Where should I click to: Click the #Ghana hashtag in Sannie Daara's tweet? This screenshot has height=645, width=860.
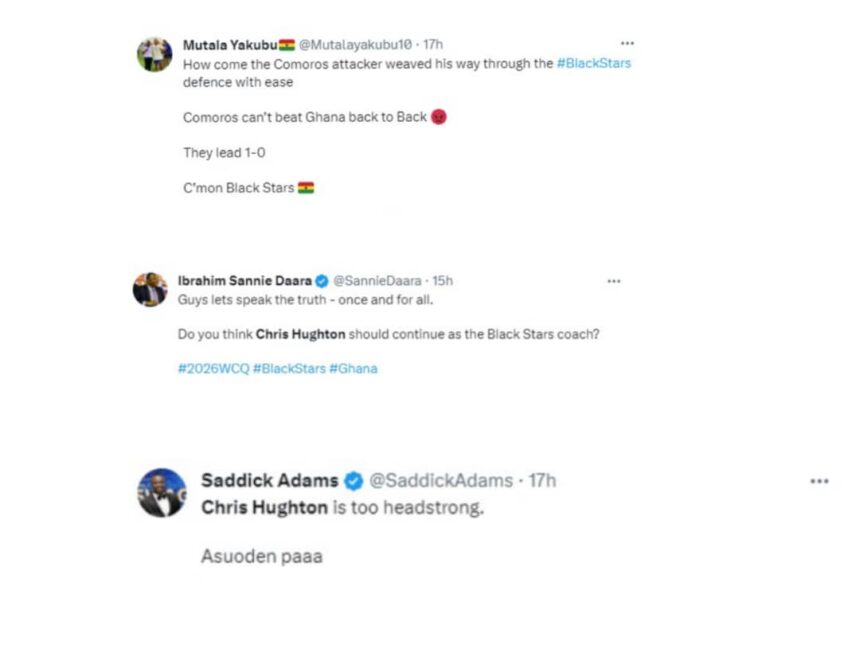click(x=354, y=368)
